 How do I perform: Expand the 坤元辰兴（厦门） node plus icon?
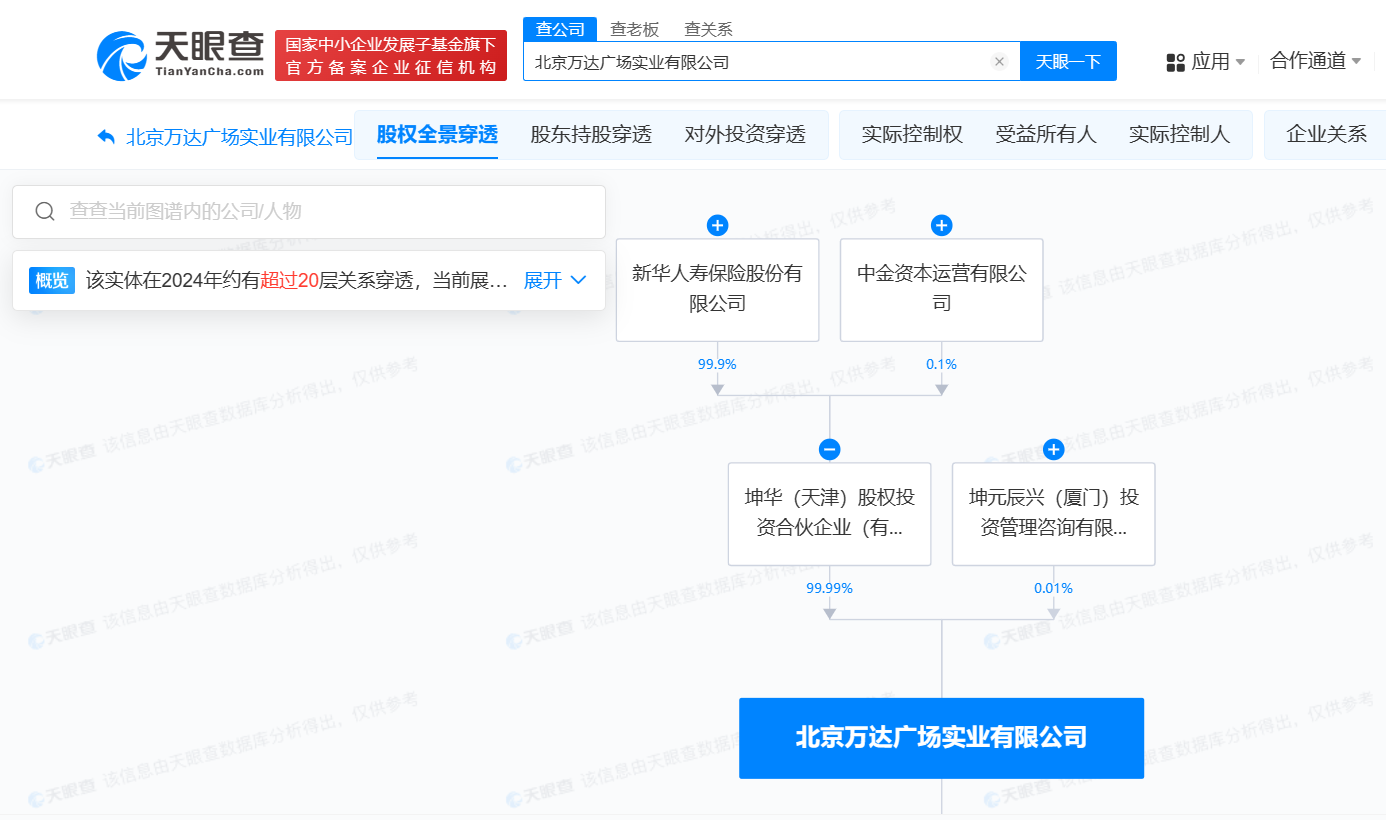(1053, 449)
